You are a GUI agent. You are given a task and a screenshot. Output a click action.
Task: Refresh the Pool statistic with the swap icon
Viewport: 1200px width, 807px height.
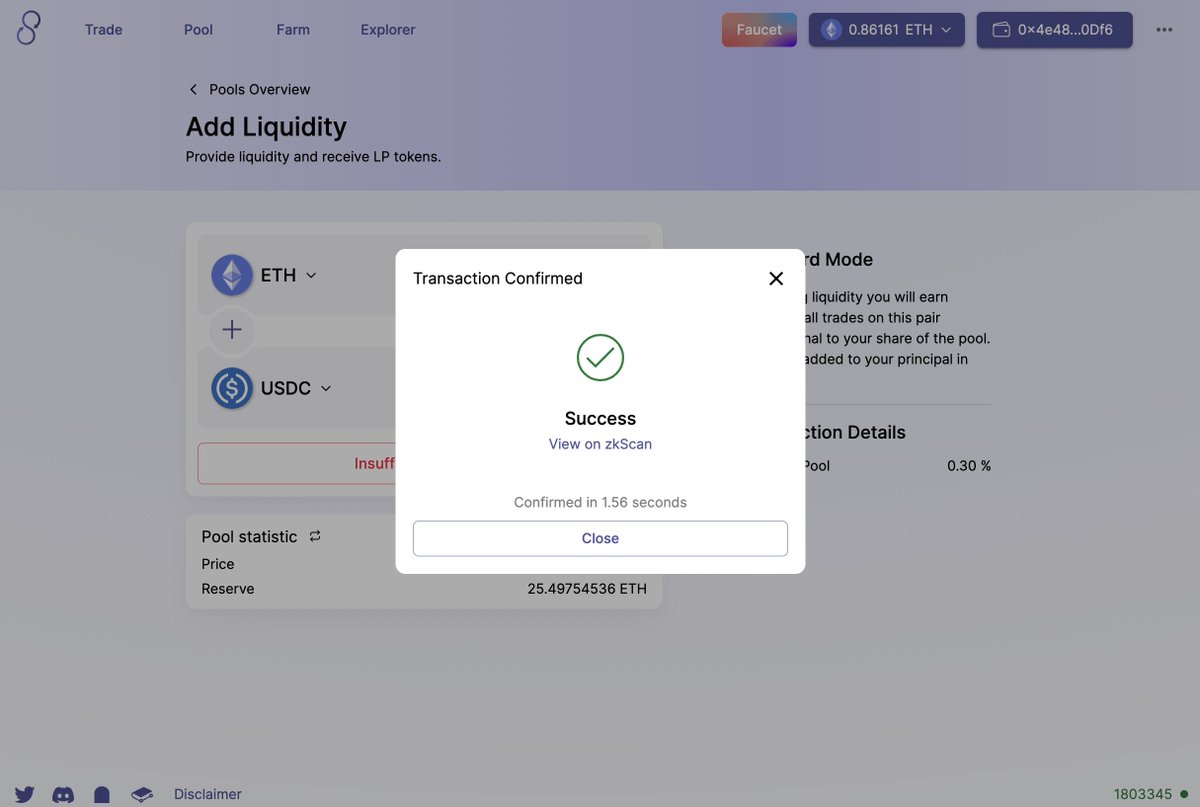pyautogui.click(x=315, y=536)
